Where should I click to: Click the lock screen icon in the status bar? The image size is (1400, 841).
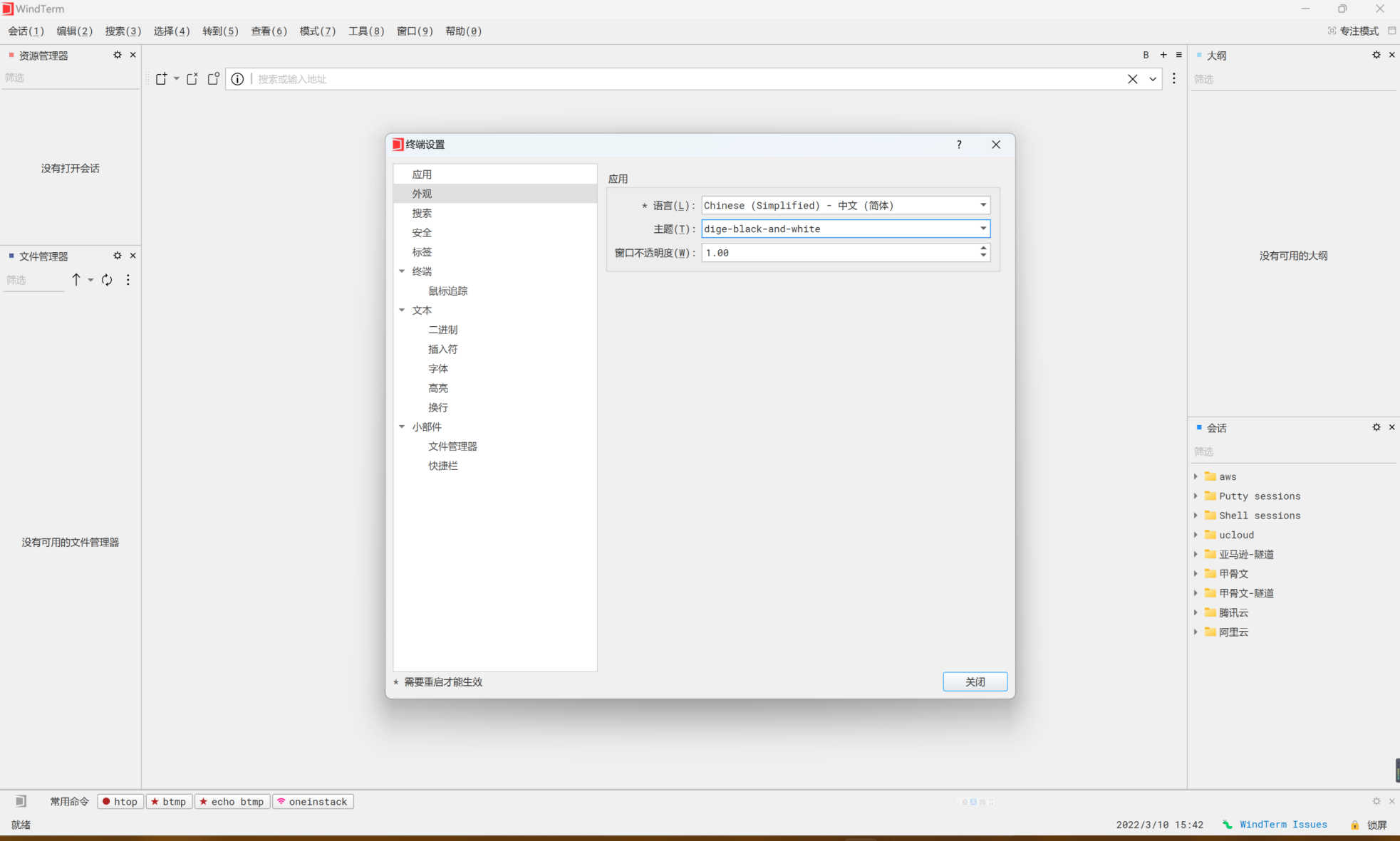coord(1354,825)
